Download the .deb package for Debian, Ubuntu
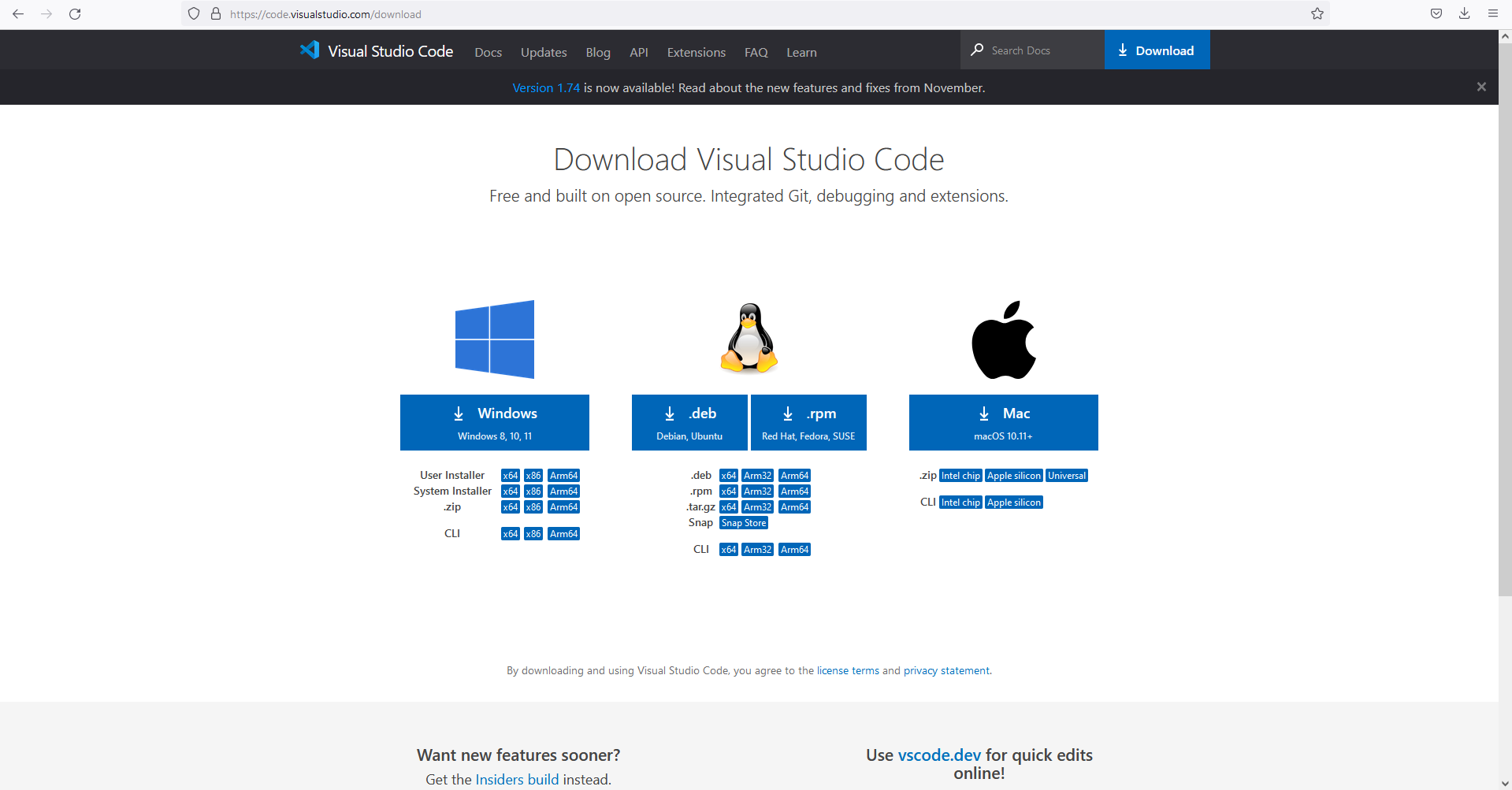The height and width of the screenshot is (790, 1512). [x=689, y=422]
